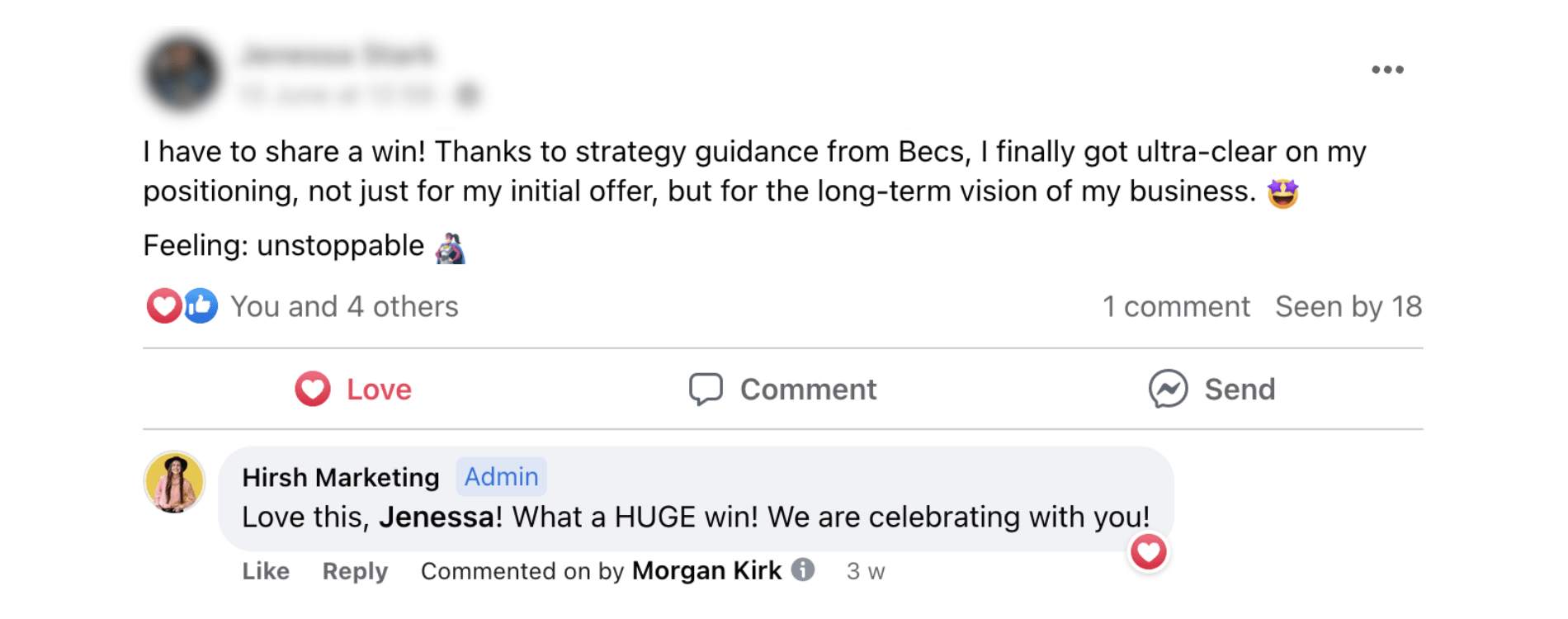Open the Hirsh Marketing profile name
Viewport: 1568px width, 619px height.
341,477
